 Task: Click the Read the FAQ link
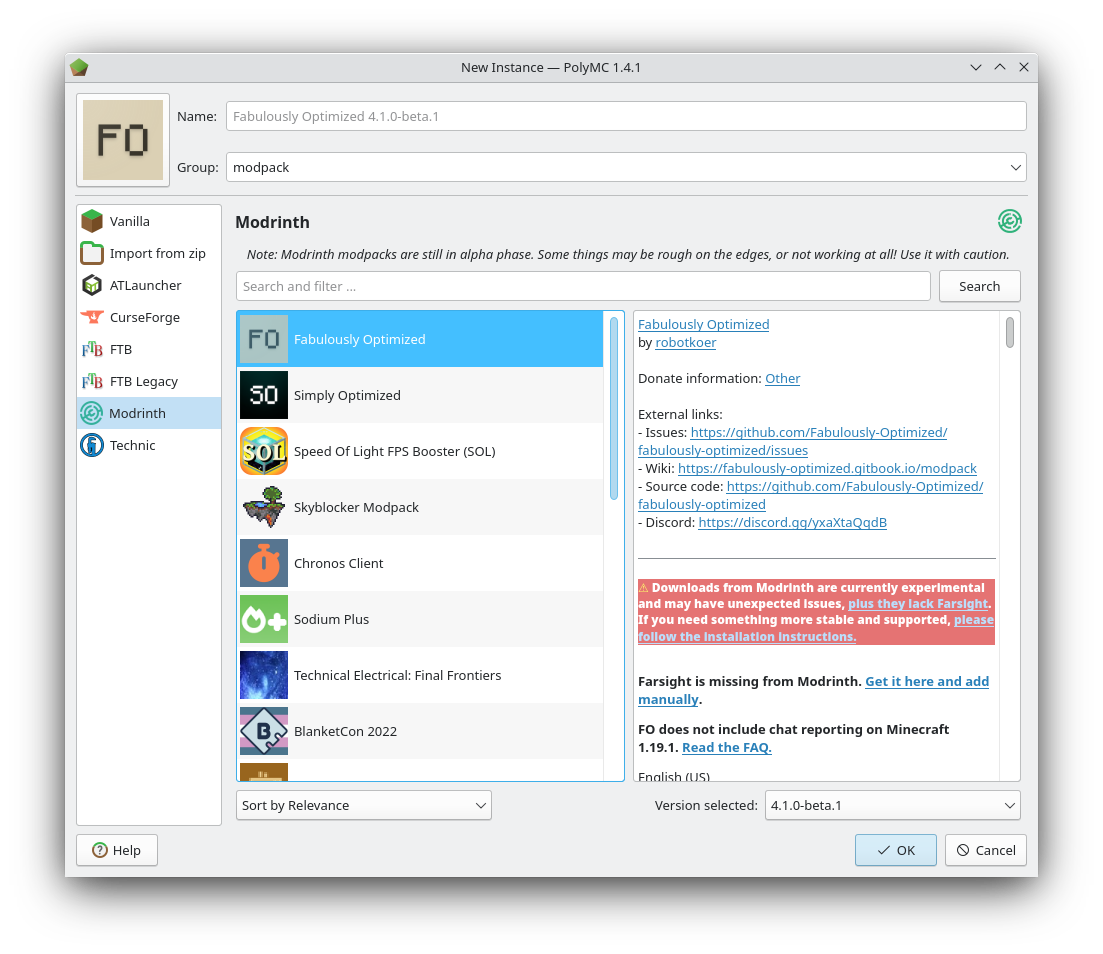coord(726,747)
